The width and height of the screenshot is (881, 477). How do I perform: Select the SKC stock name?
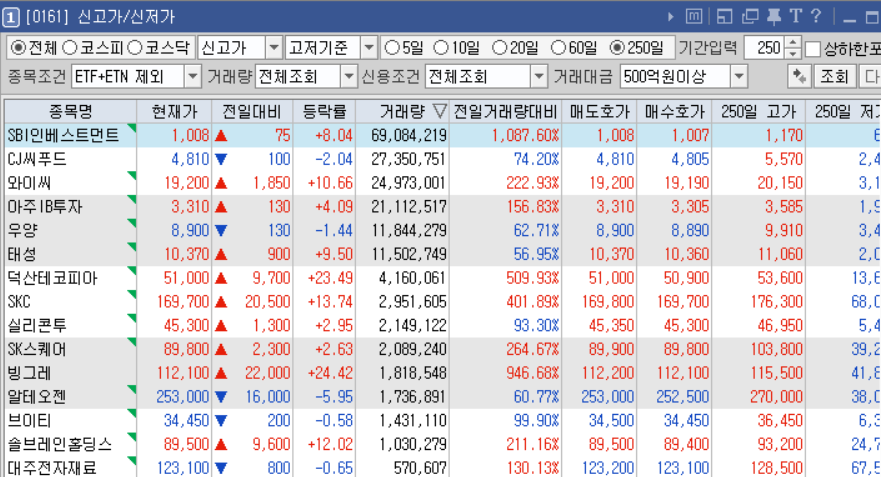(x=19, y=302)
